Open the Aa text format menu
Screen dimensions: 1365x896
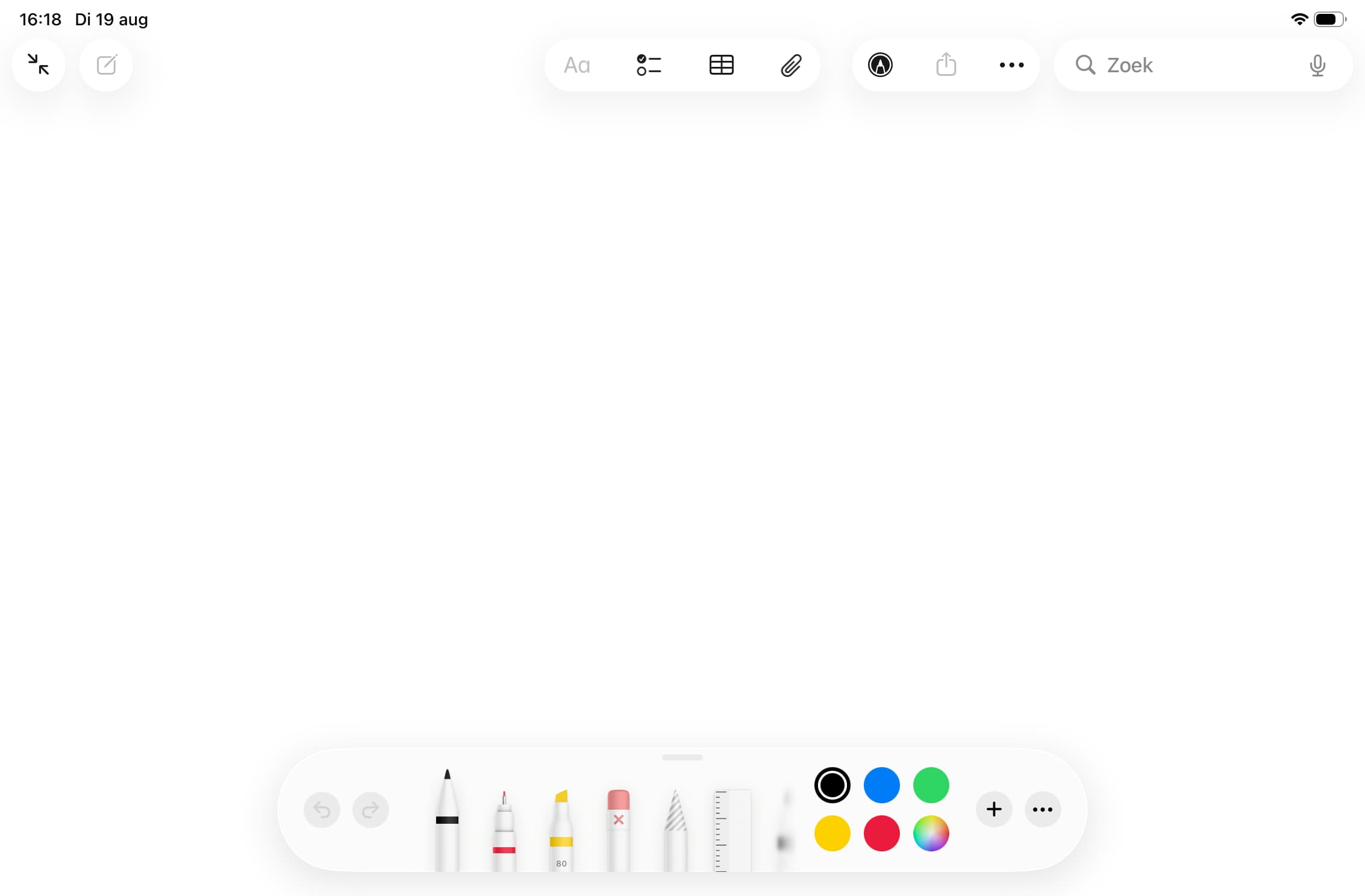coord(576,65)
